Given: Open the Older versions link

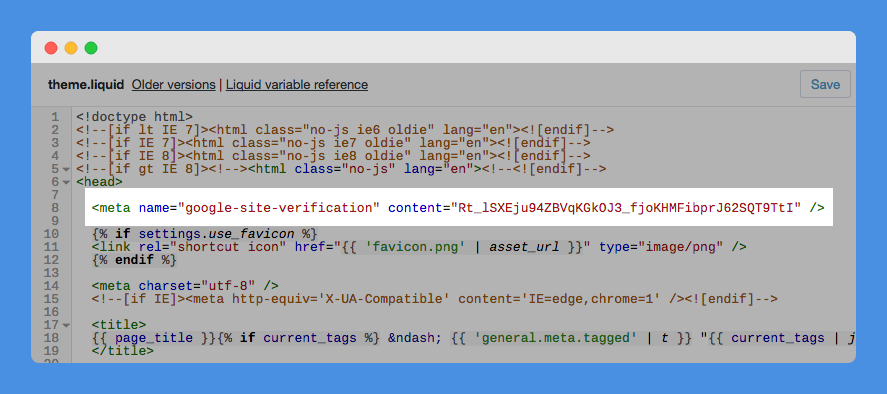Looking at the screenshot, I should coord(174,85).
